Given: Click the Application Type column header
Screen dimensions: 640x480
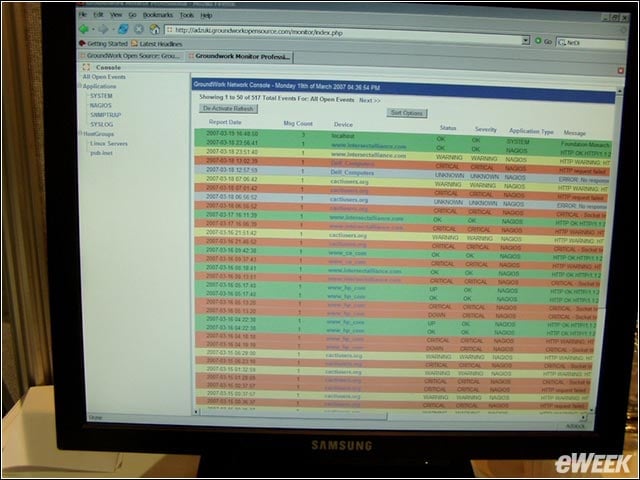Looking at the screenshot, I should tap(531, 131).
